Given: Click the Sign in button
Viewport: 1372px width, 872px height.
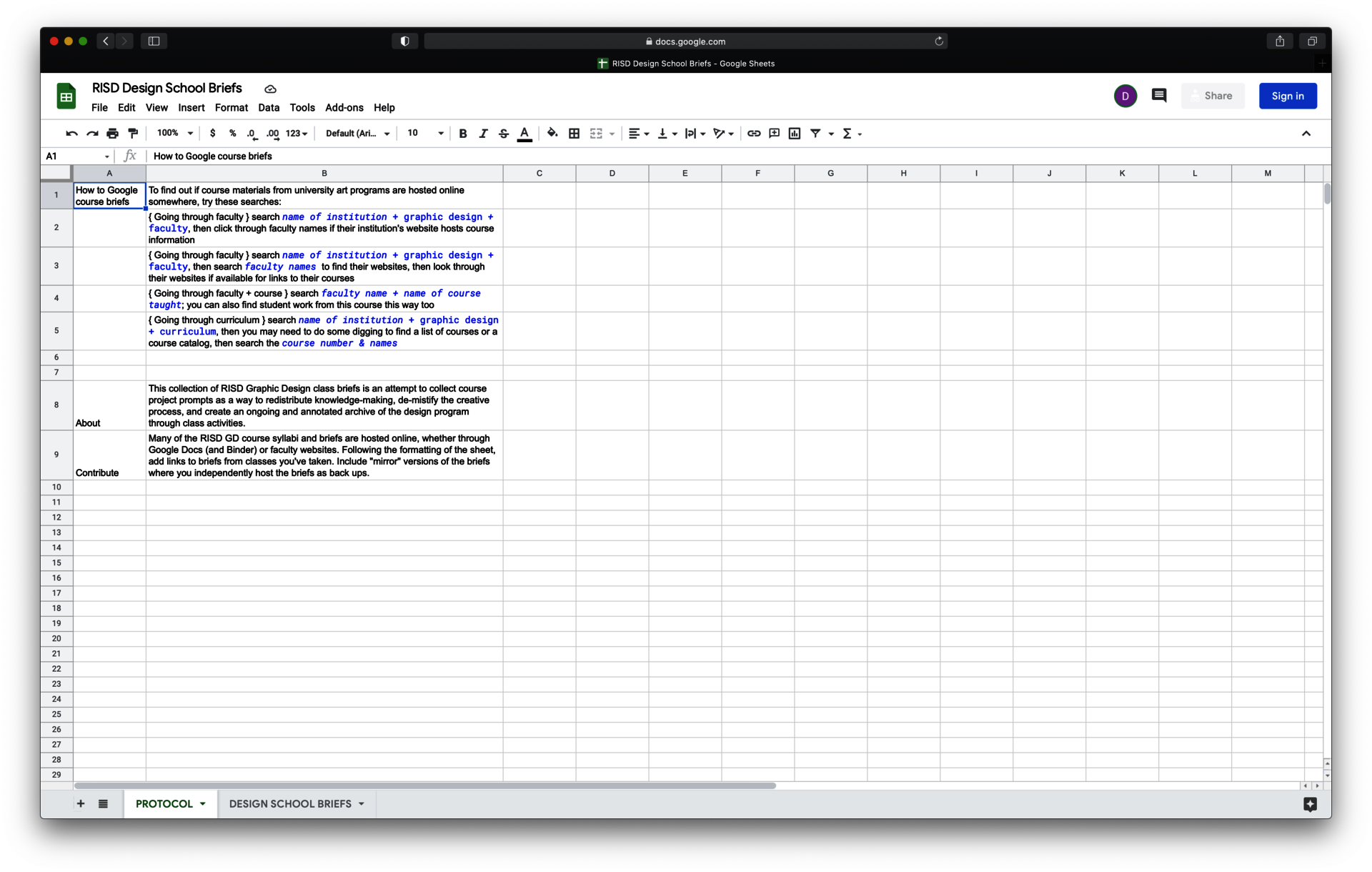Looking at the screenshot, I should 1288,96.
